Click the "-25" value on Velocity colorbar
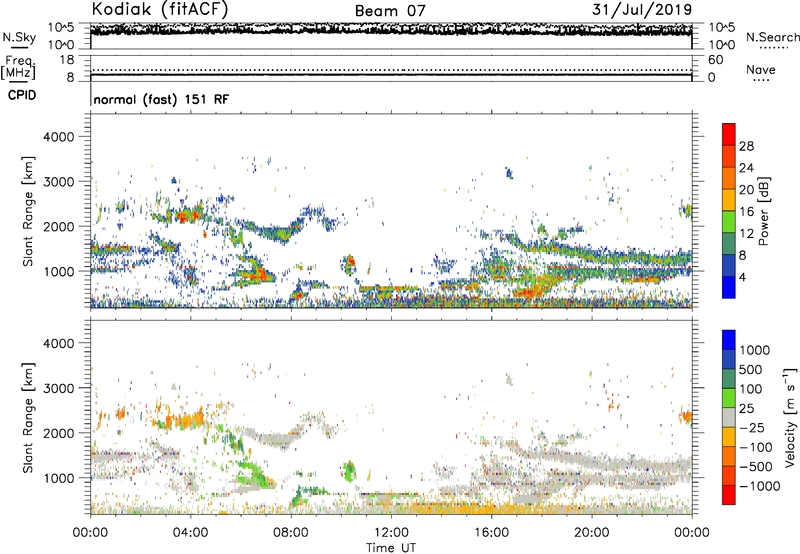 coord(753,428)
